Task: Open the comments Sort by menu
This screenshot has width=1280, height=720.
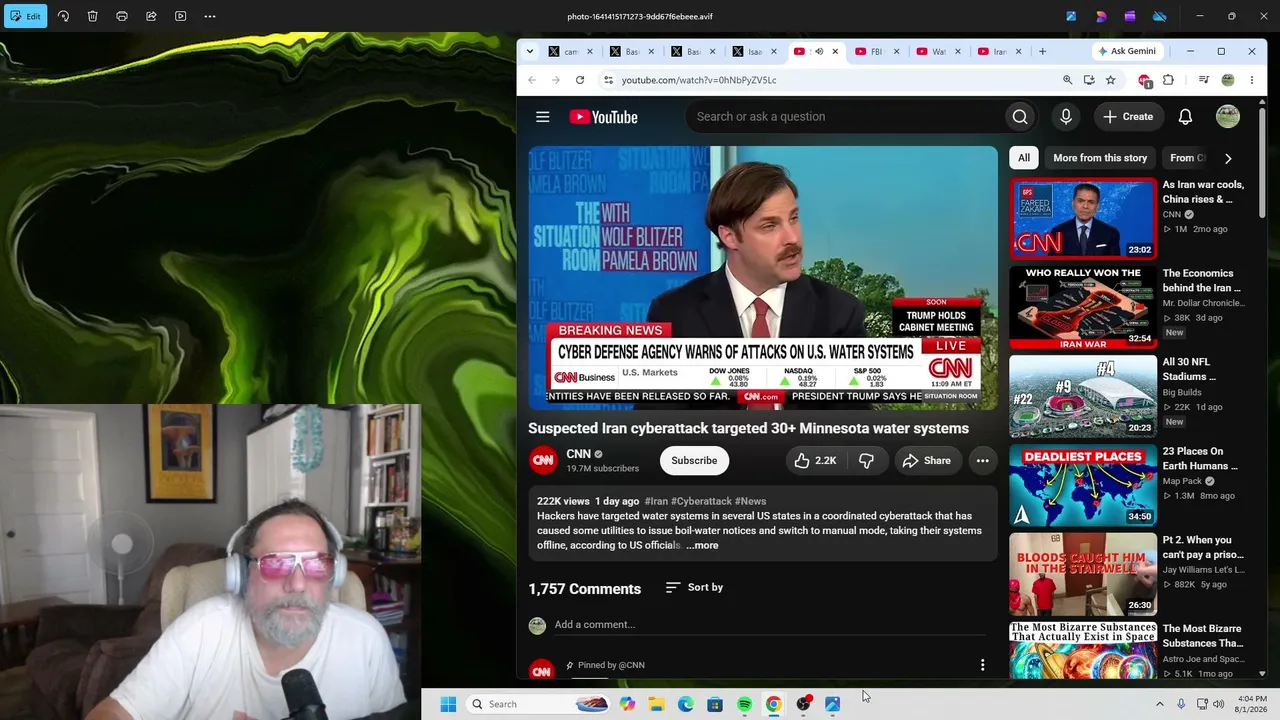Action: (694, 587)
